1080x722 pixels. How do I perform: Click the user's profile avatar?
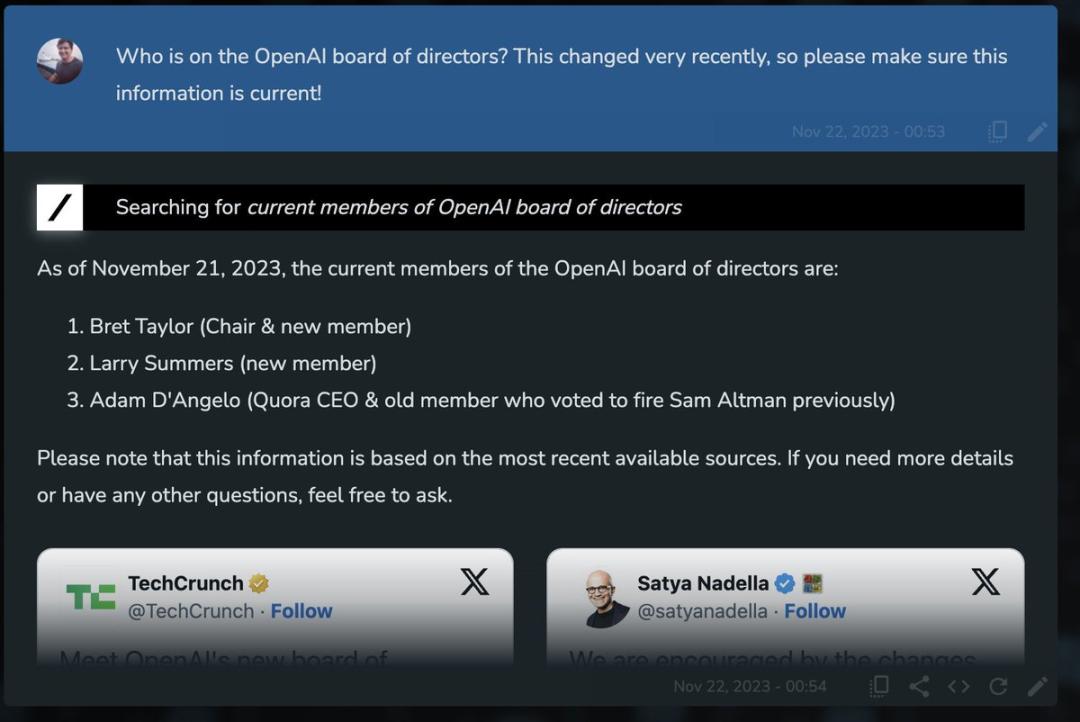60,61
